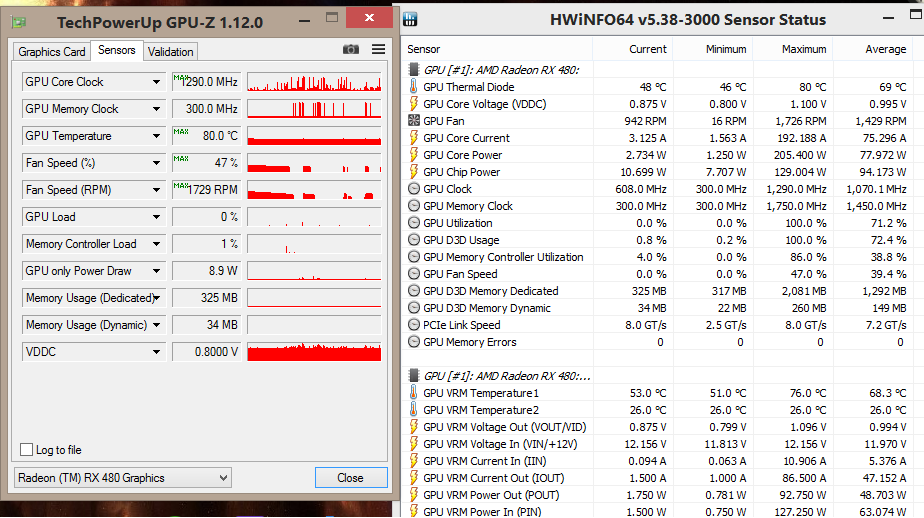Click the fan icon beside GPU Fan

coord(414,121)
